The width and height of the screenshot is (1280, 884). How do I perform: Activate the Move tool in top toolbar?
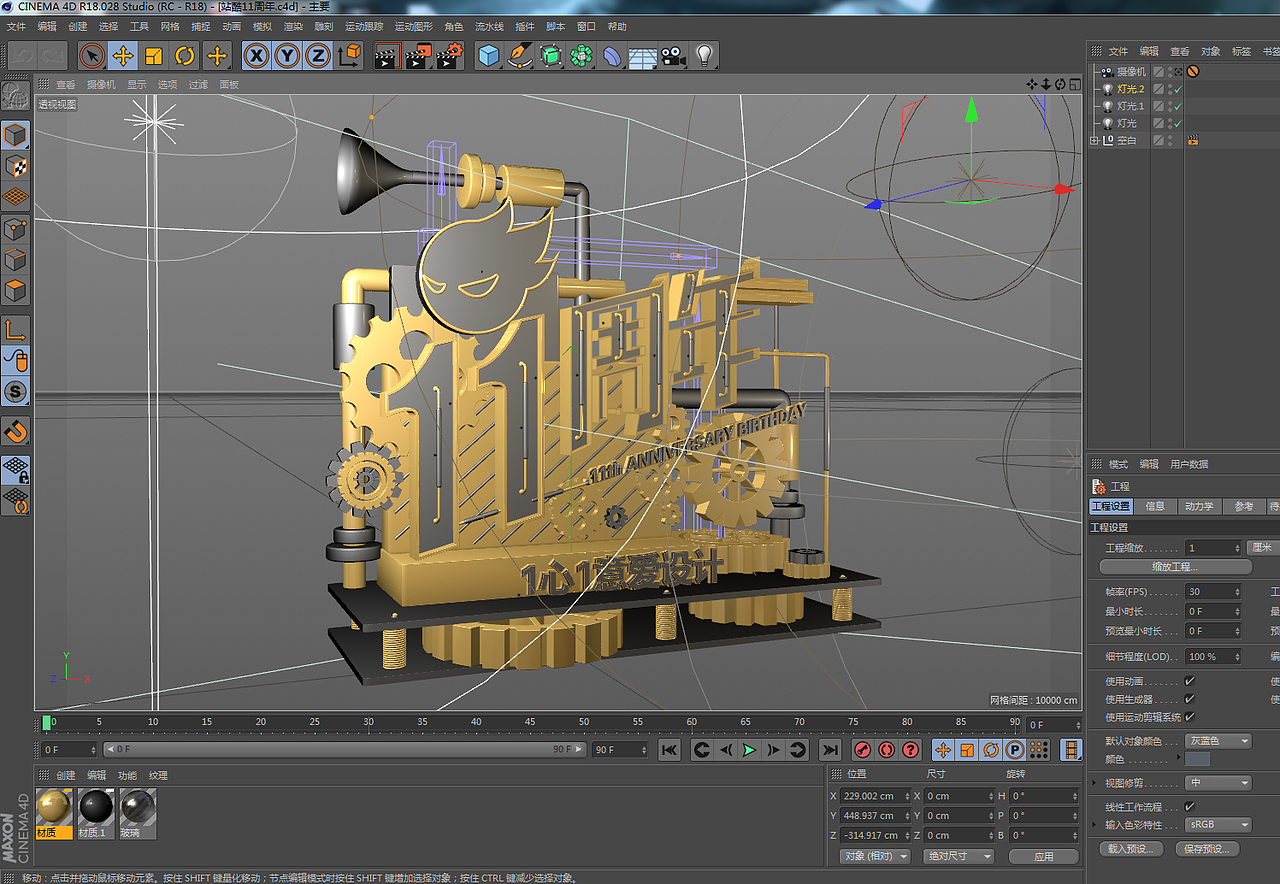pos(123,56)
